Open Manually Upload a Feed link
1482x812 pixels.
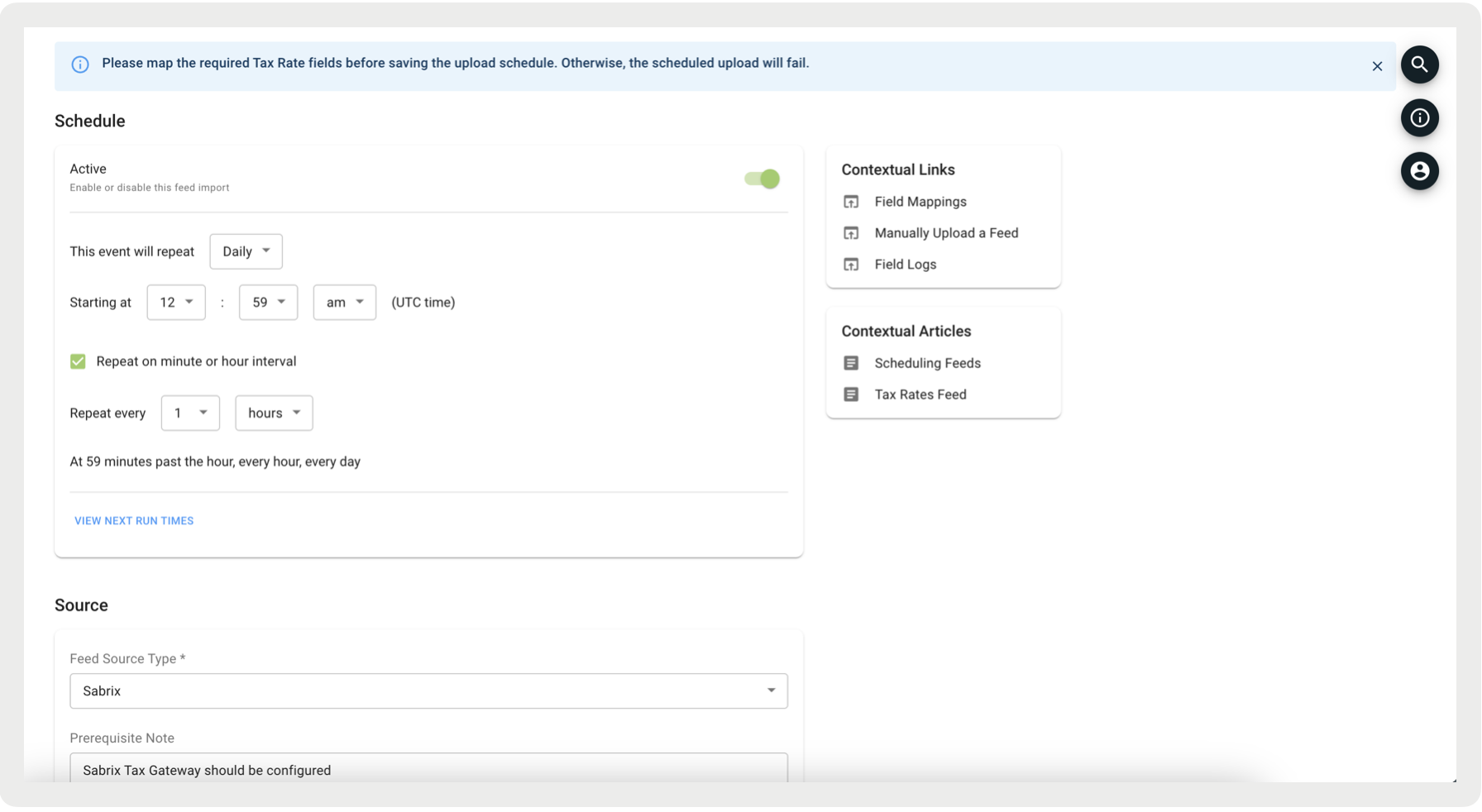point(946,233)
